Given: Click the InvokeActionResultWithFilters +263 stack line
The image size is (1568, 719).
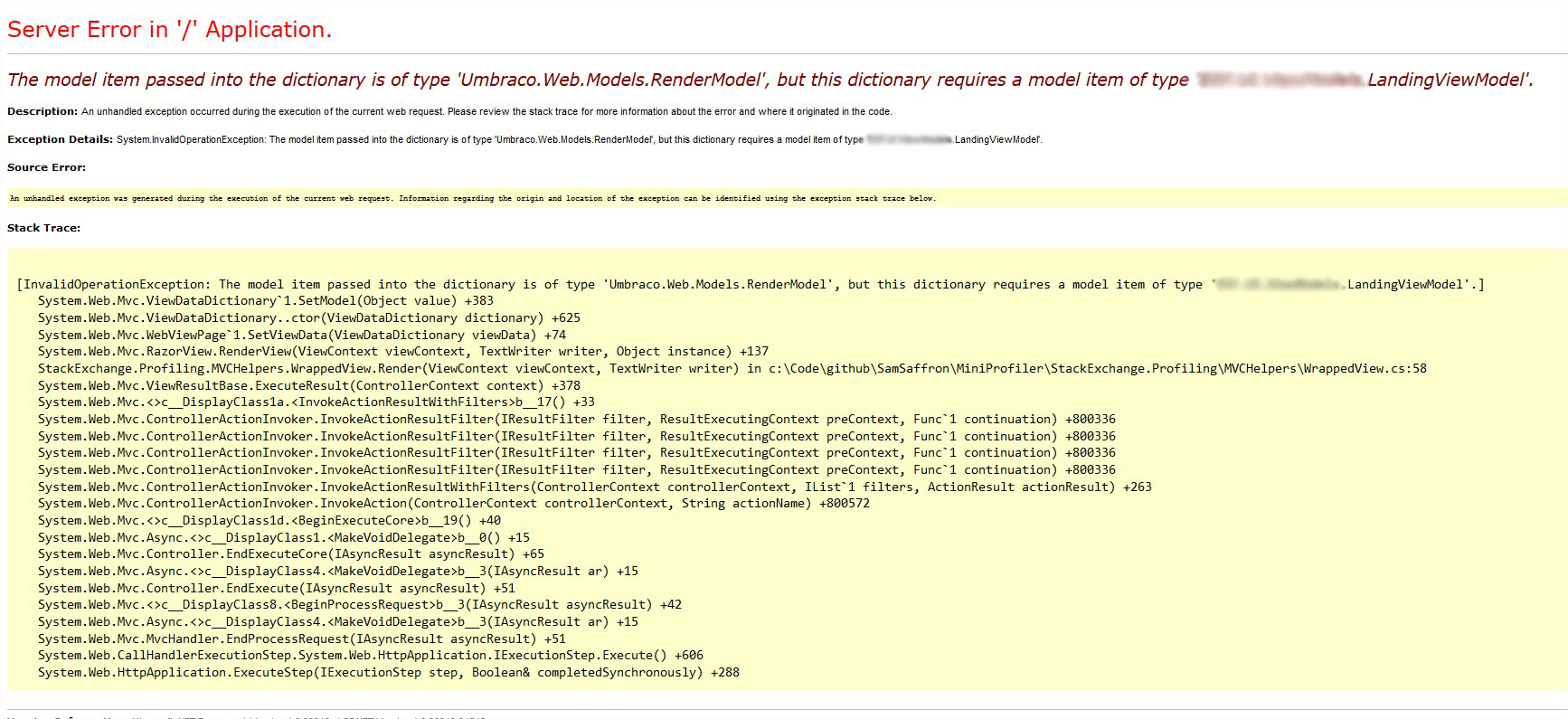Looking at the screenshot, I should [594, 487].
